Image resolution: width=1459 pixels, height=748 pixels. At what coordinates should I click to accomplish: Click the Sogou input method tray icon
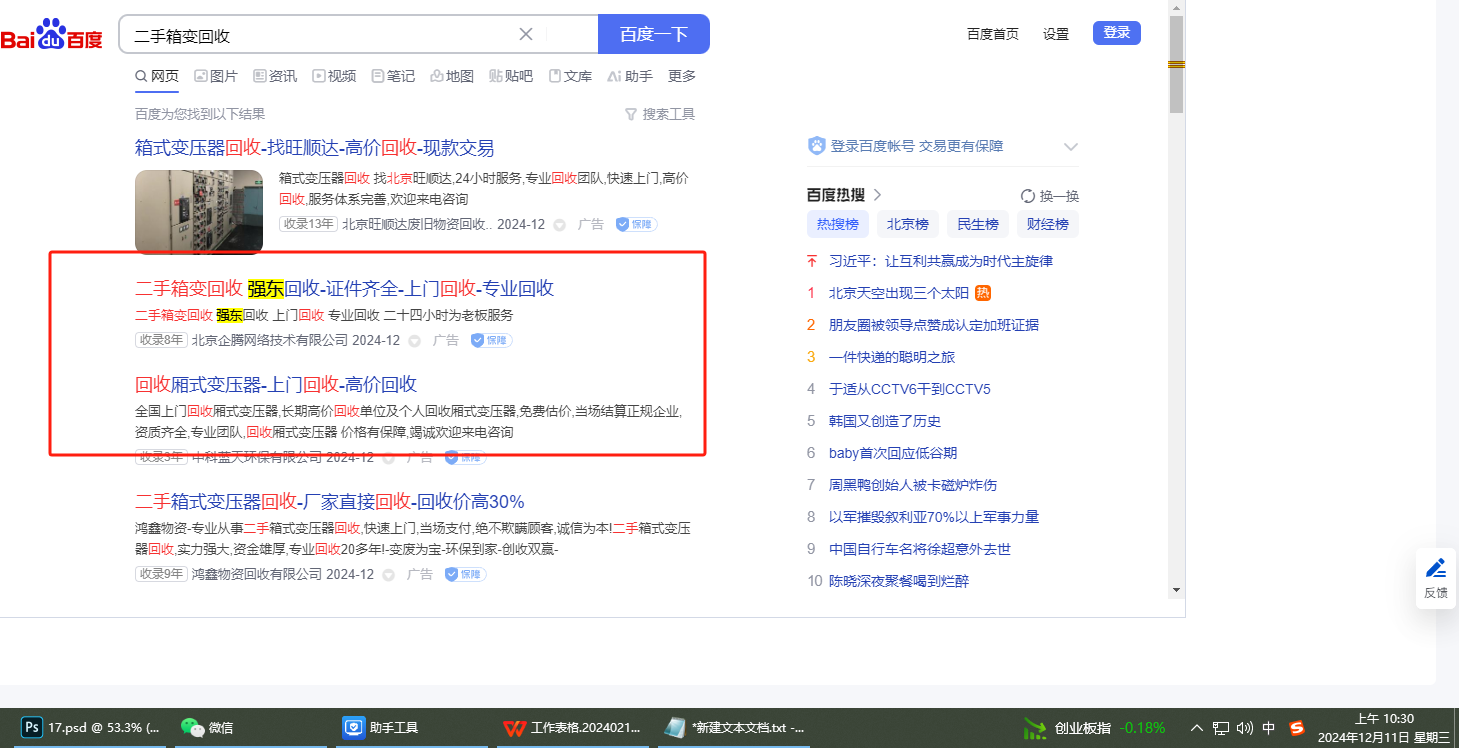pos(1297,728)
